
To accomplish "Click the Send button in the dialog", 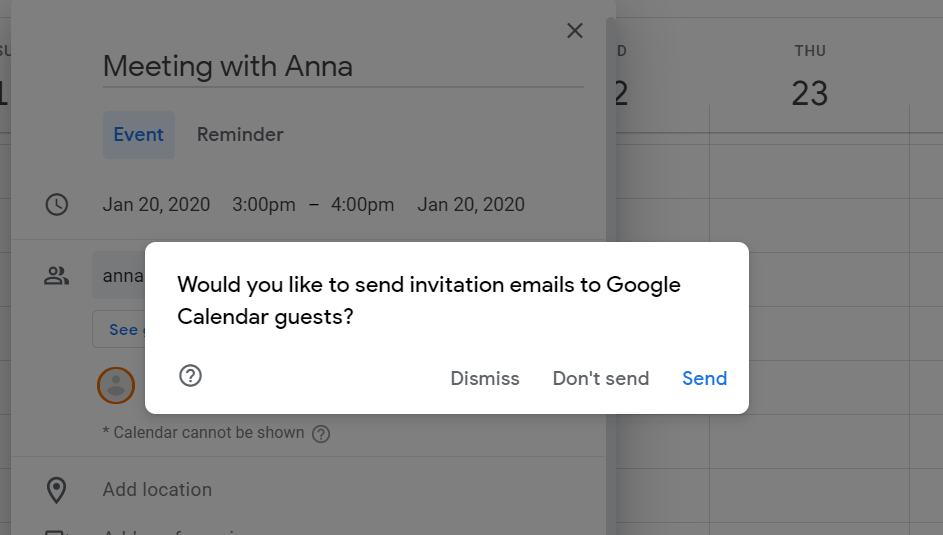I will (x=704, y=378).
